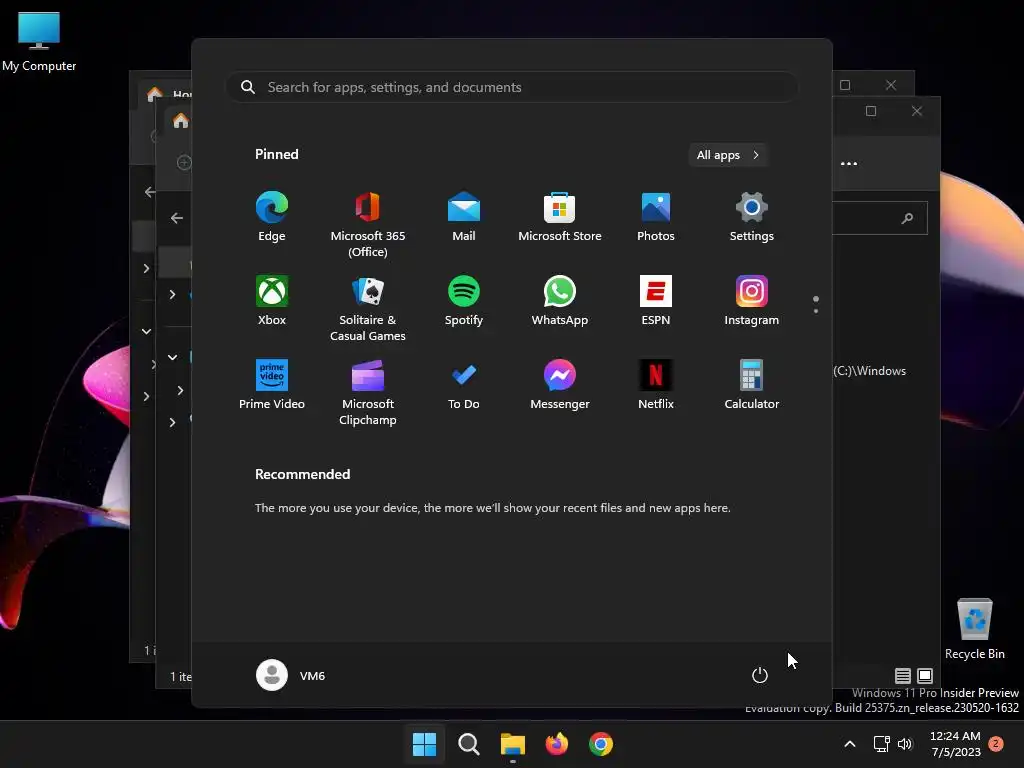The height and width of the screenshot is (768, 1024).
Task: Click the power button in Start menu
Action: coord(760,675)
